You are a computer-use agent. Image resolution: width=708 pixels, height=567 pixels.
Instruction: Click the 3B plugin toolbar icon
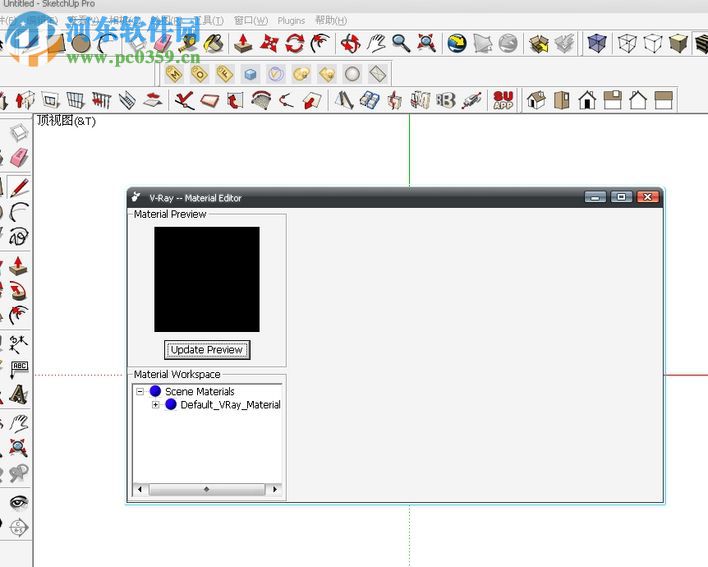click(445, 100)
